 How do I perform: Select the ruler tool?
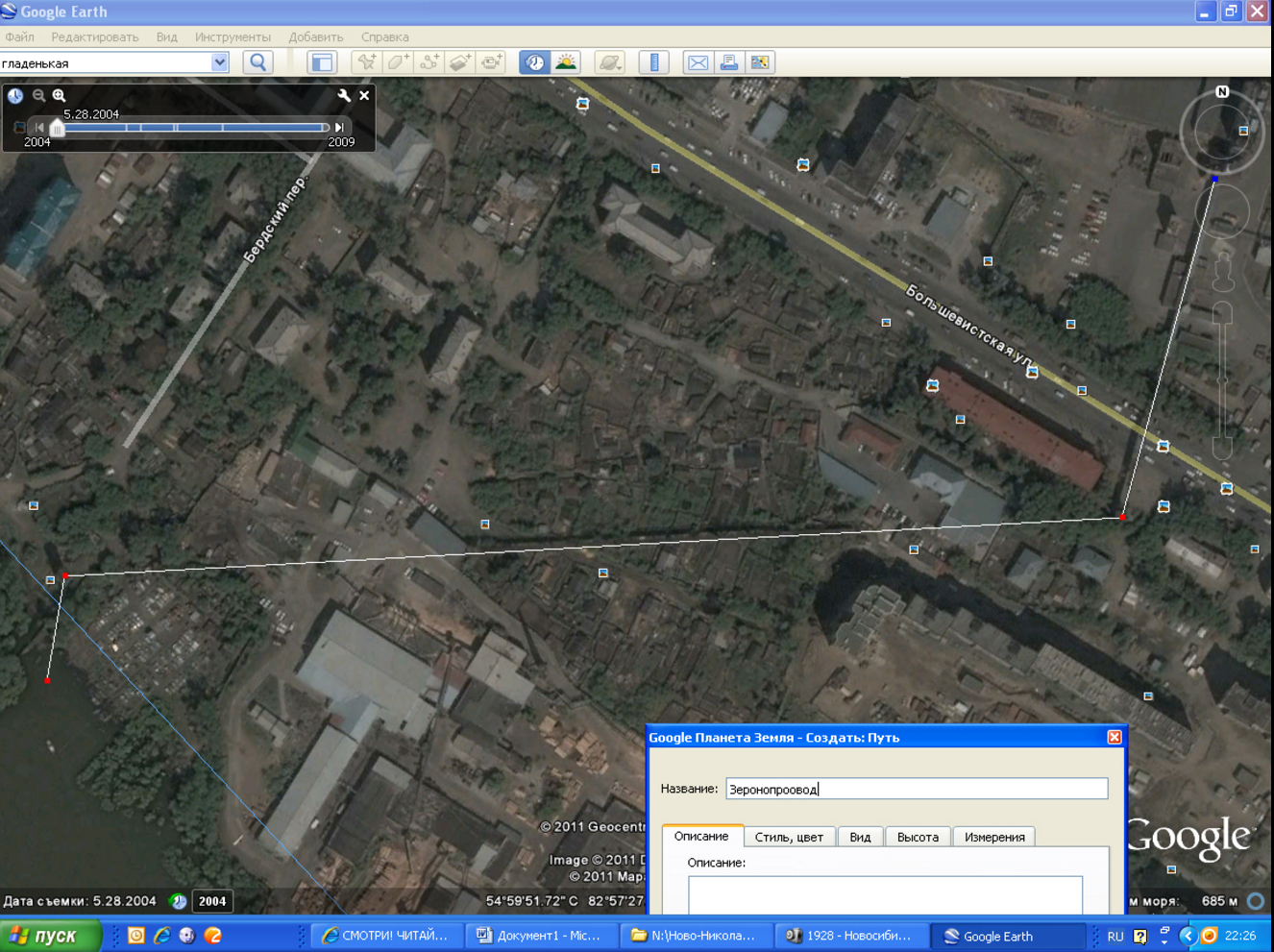pyautogui.click(x=654, y=62)
